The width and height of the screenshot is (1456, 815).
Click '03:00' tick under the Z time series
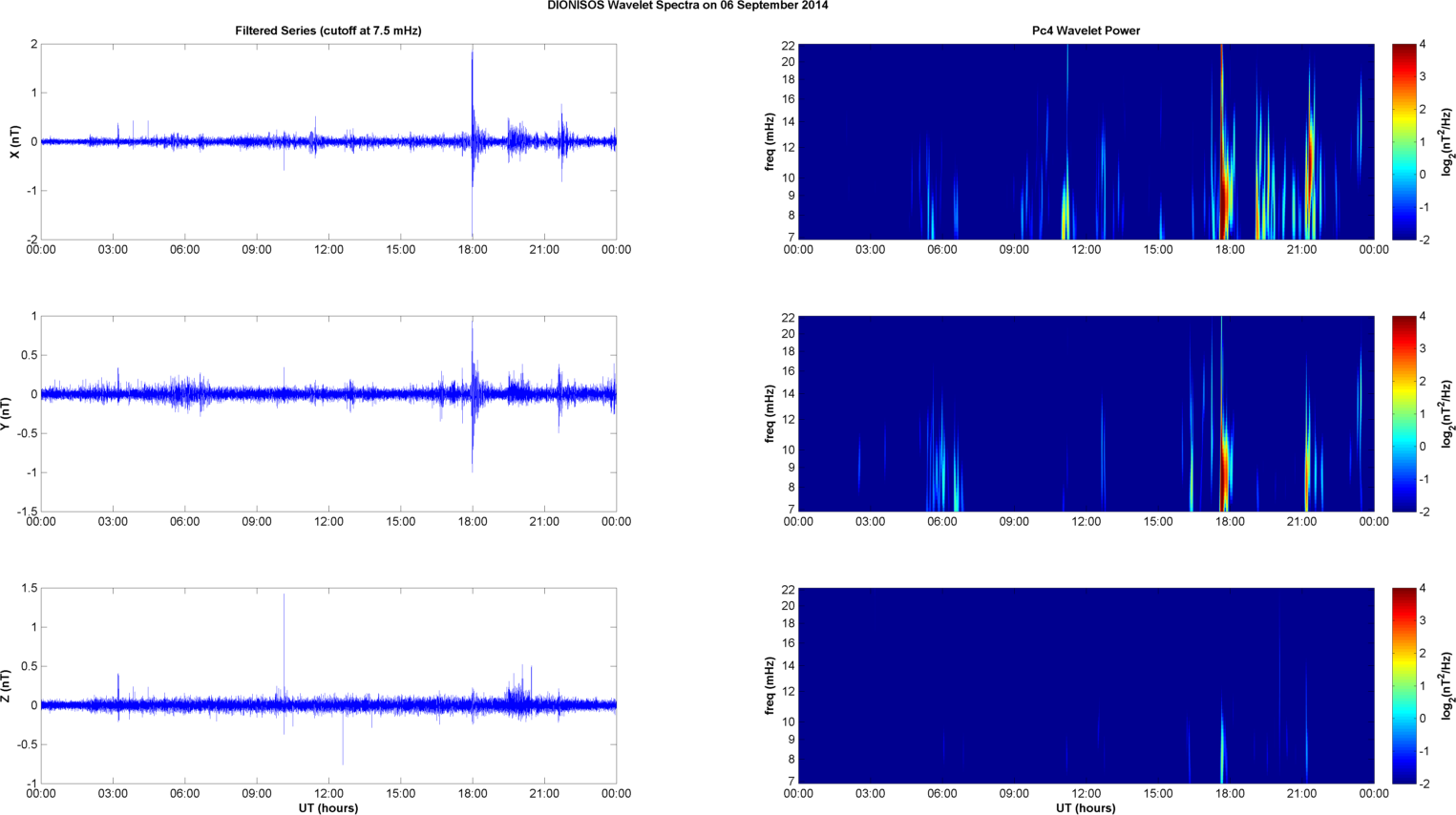pyautogui.click(x=113, y=794)
